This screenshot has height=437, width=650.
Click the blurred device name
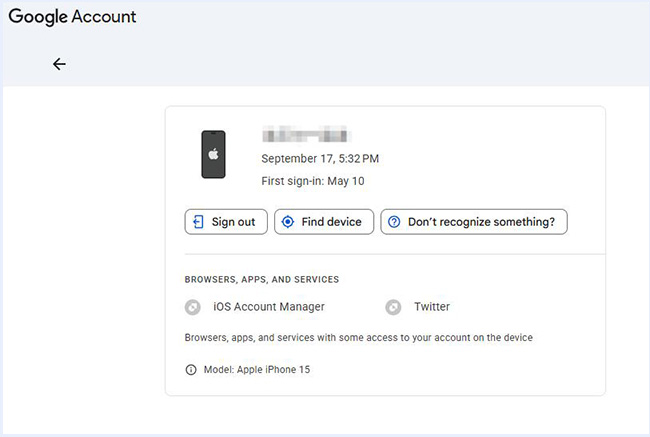tap(305, 135)
